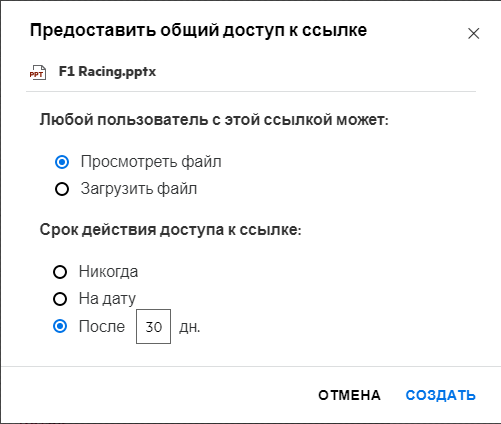The width and height of the screenshot is (501, 424).
Task: Click the Никогда label text
Action: 108,272
